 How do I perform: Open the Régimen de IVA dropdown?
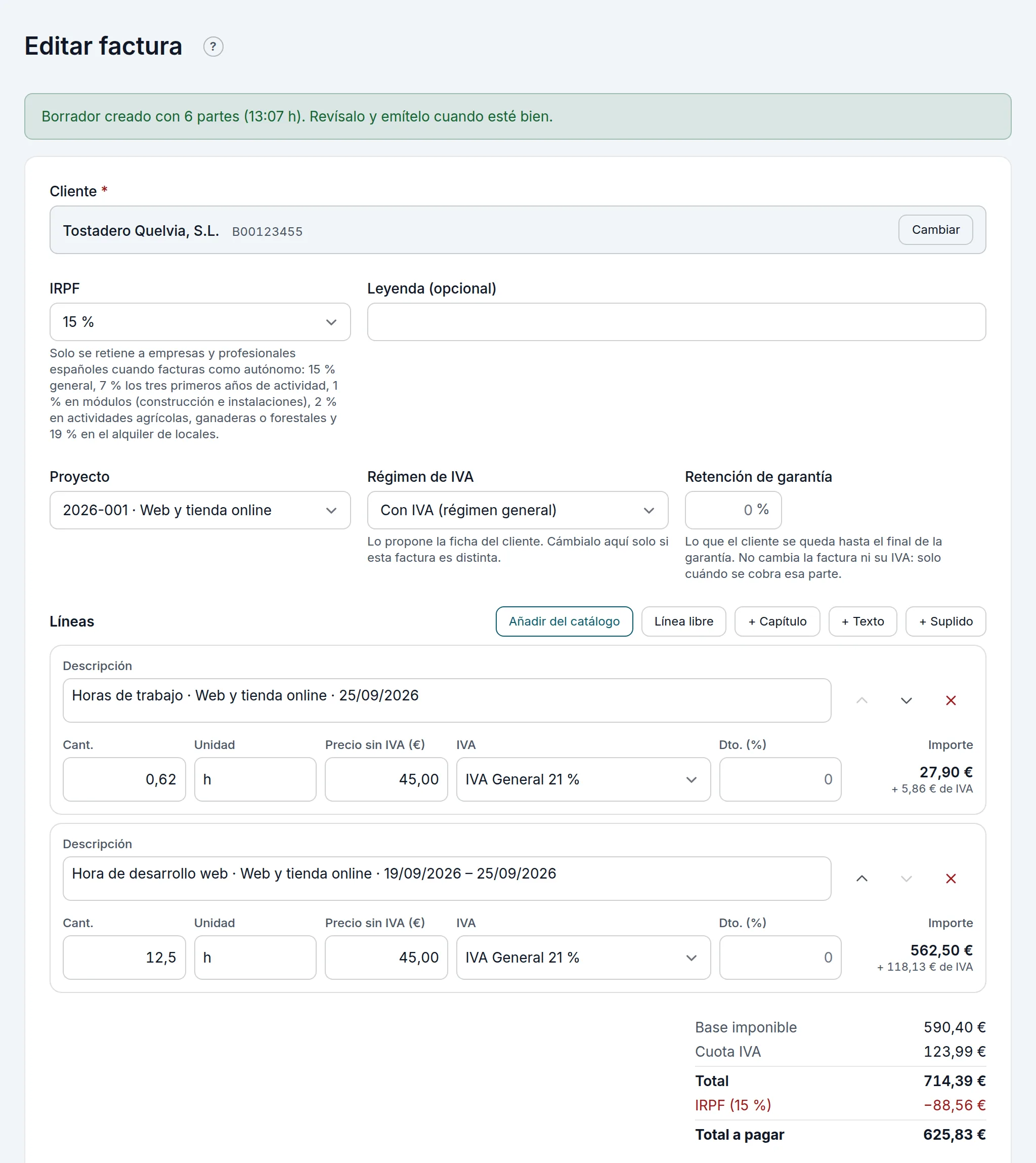(517, 510)
